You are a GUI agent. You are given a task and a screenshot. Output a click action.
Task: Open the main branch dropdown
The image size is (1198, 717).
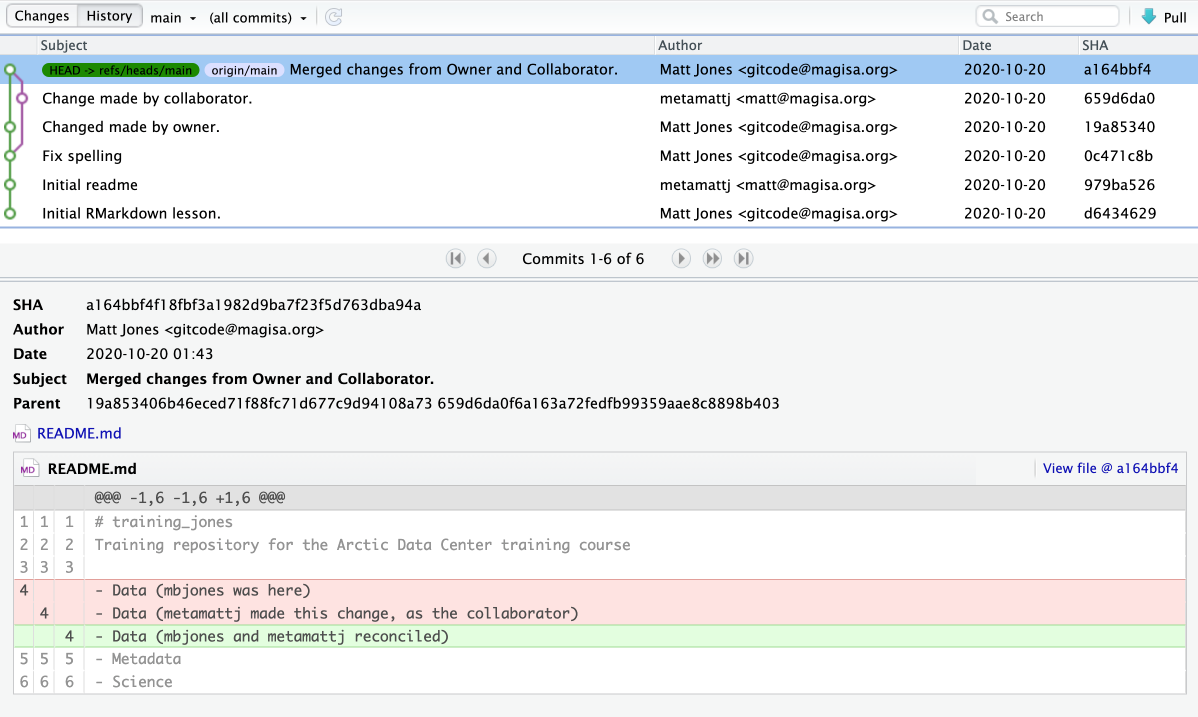coord(173,18)
